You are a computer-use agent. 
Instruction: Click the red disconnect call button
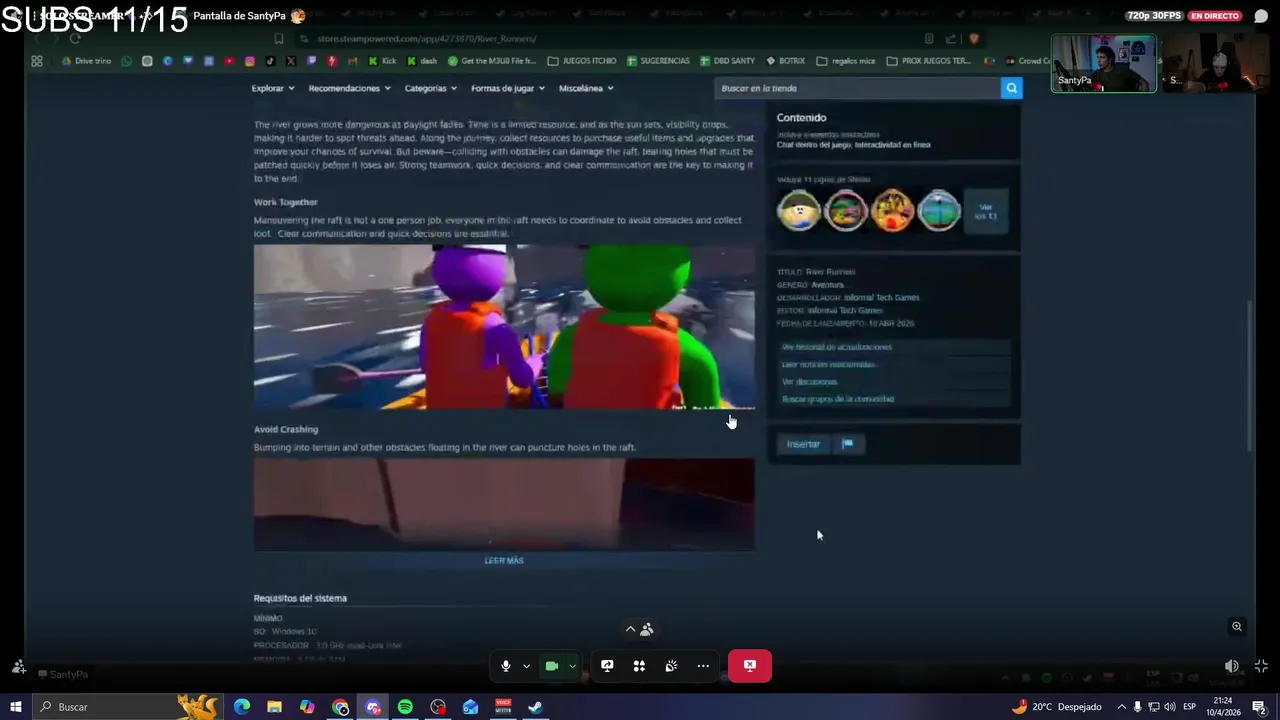click(x=750, y=666)
